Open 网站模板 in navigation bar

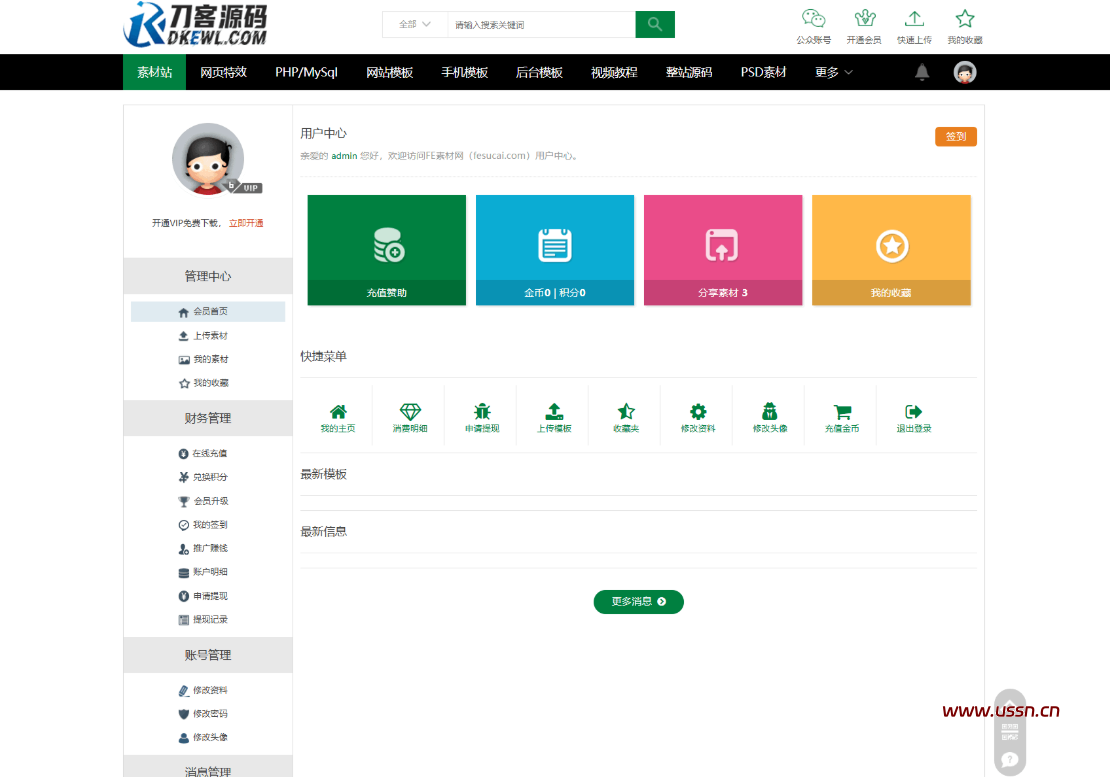(389, 72)
